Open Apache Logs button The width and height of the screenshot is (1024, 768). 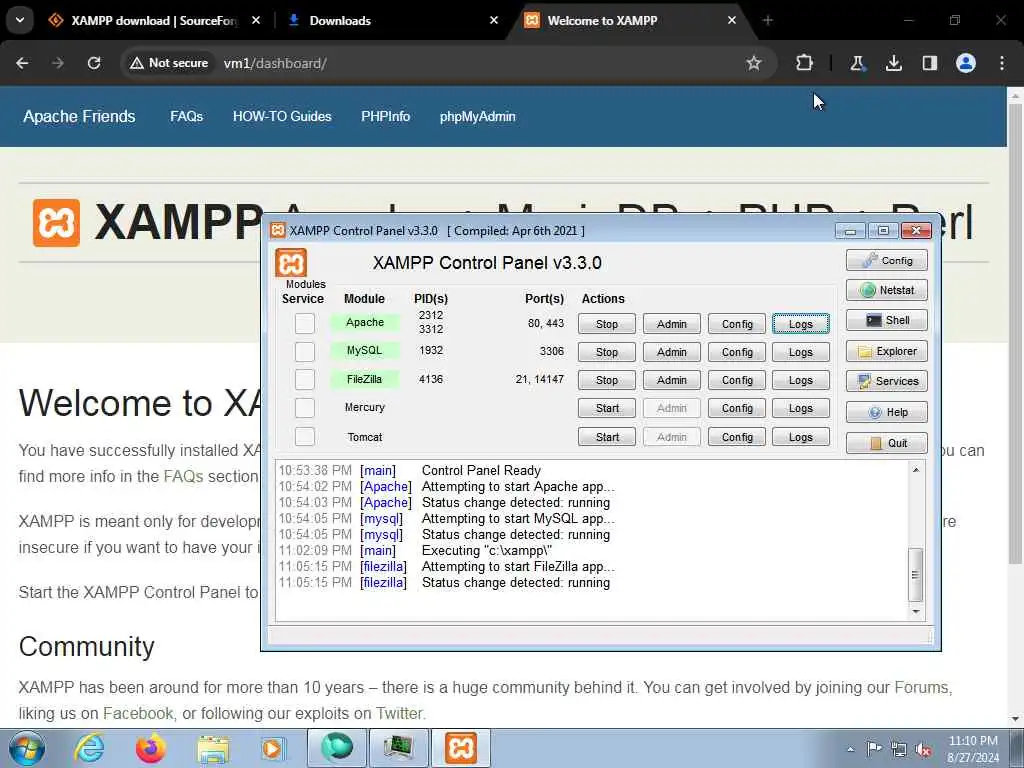click(x=801, y=324)
